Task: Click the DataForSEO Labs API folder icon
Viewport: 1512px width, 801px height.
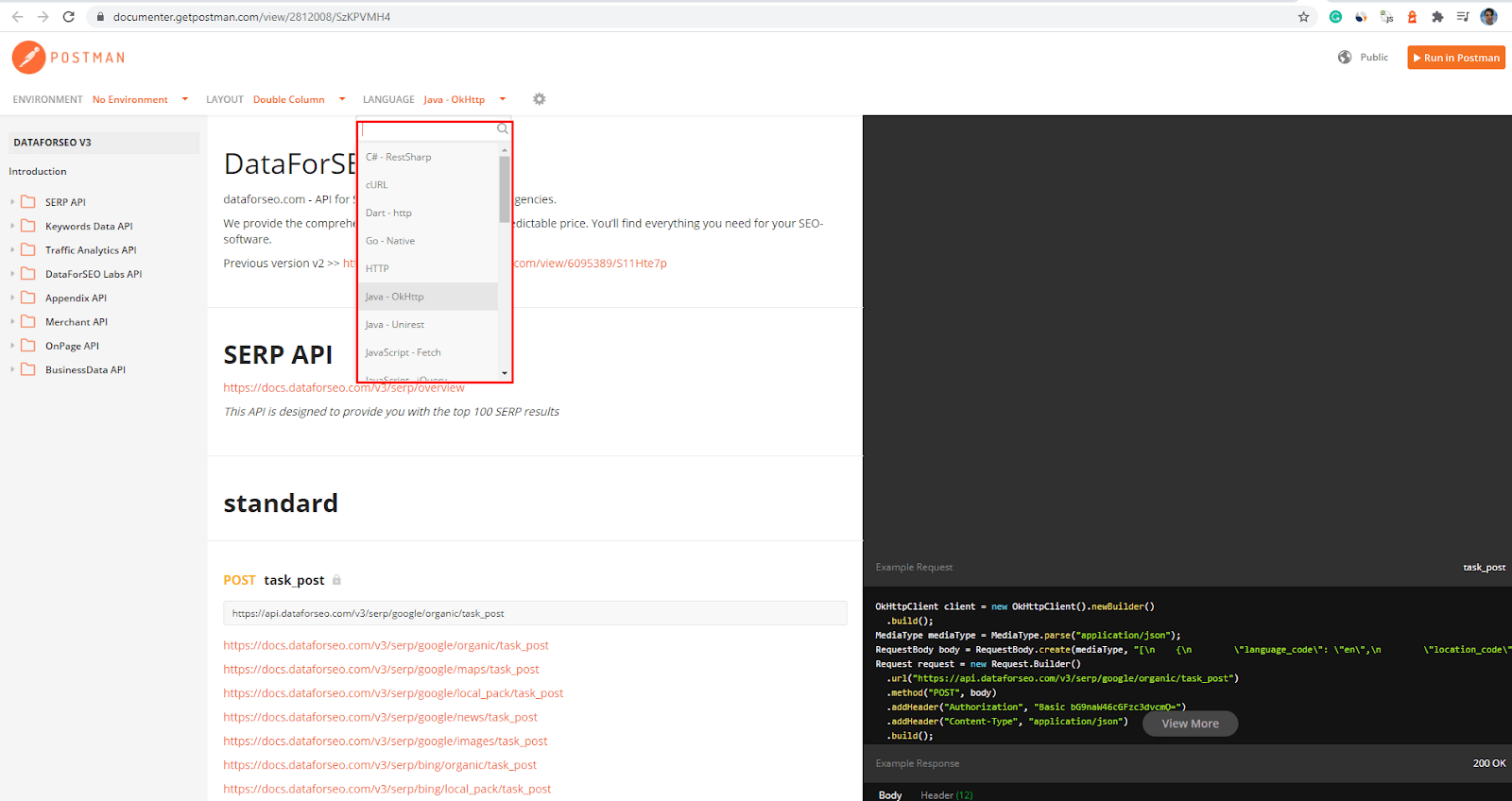Action: (28, 274)
